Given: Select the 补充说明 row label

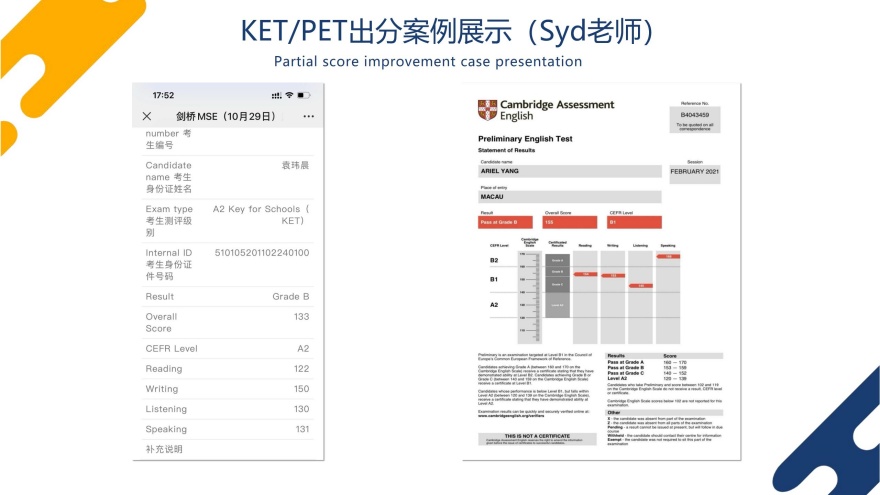Looking at the screenshot, I should click(x=164, y=449).
